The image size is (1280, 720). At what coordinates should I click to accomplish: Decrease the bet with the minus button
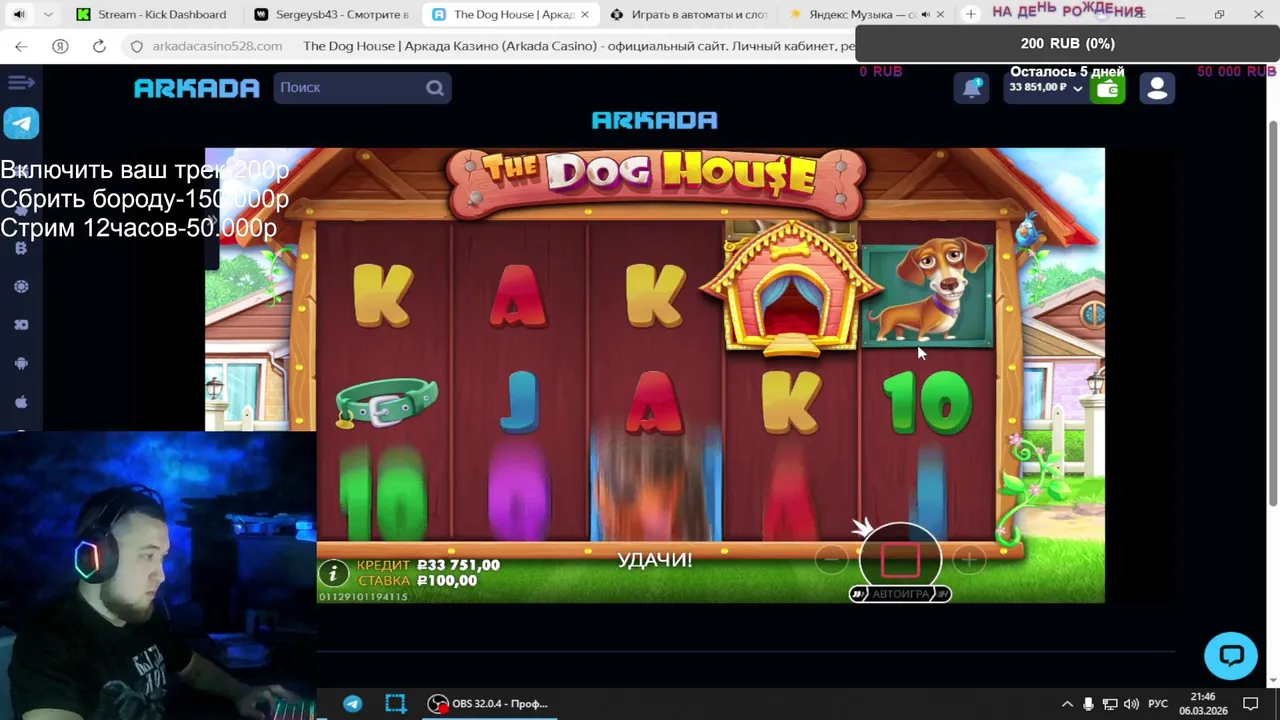coord(831,560)
